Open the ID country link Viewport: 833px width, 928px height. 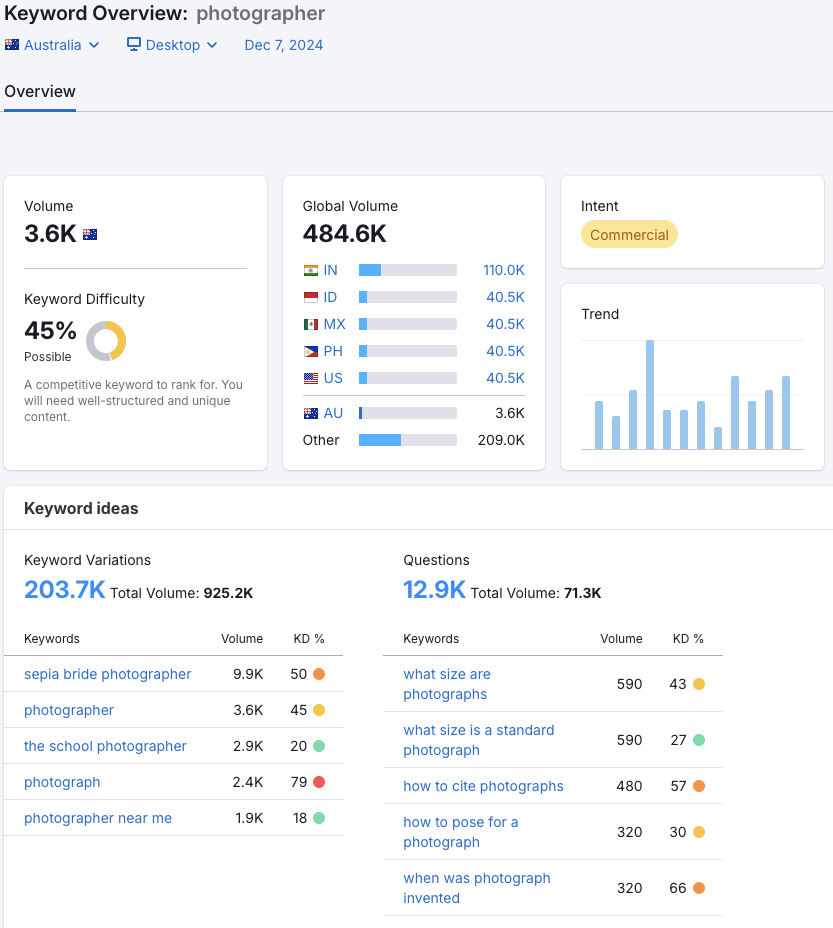coord(330,297)
